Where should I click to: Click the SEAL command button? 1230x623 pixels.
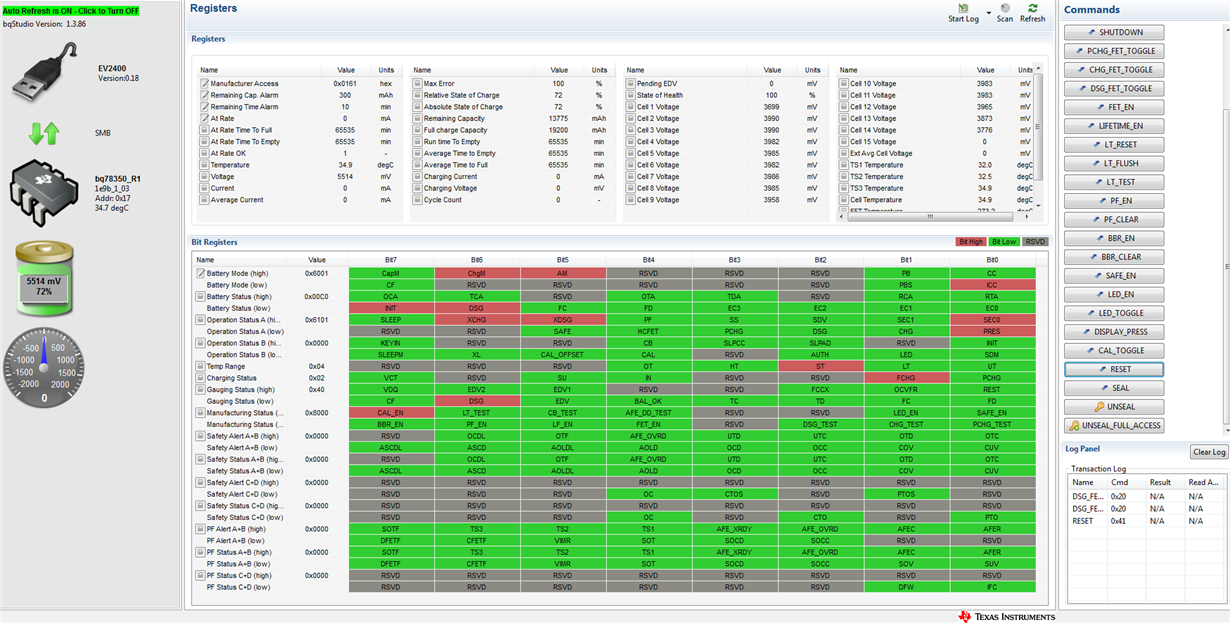[1114, 388]
